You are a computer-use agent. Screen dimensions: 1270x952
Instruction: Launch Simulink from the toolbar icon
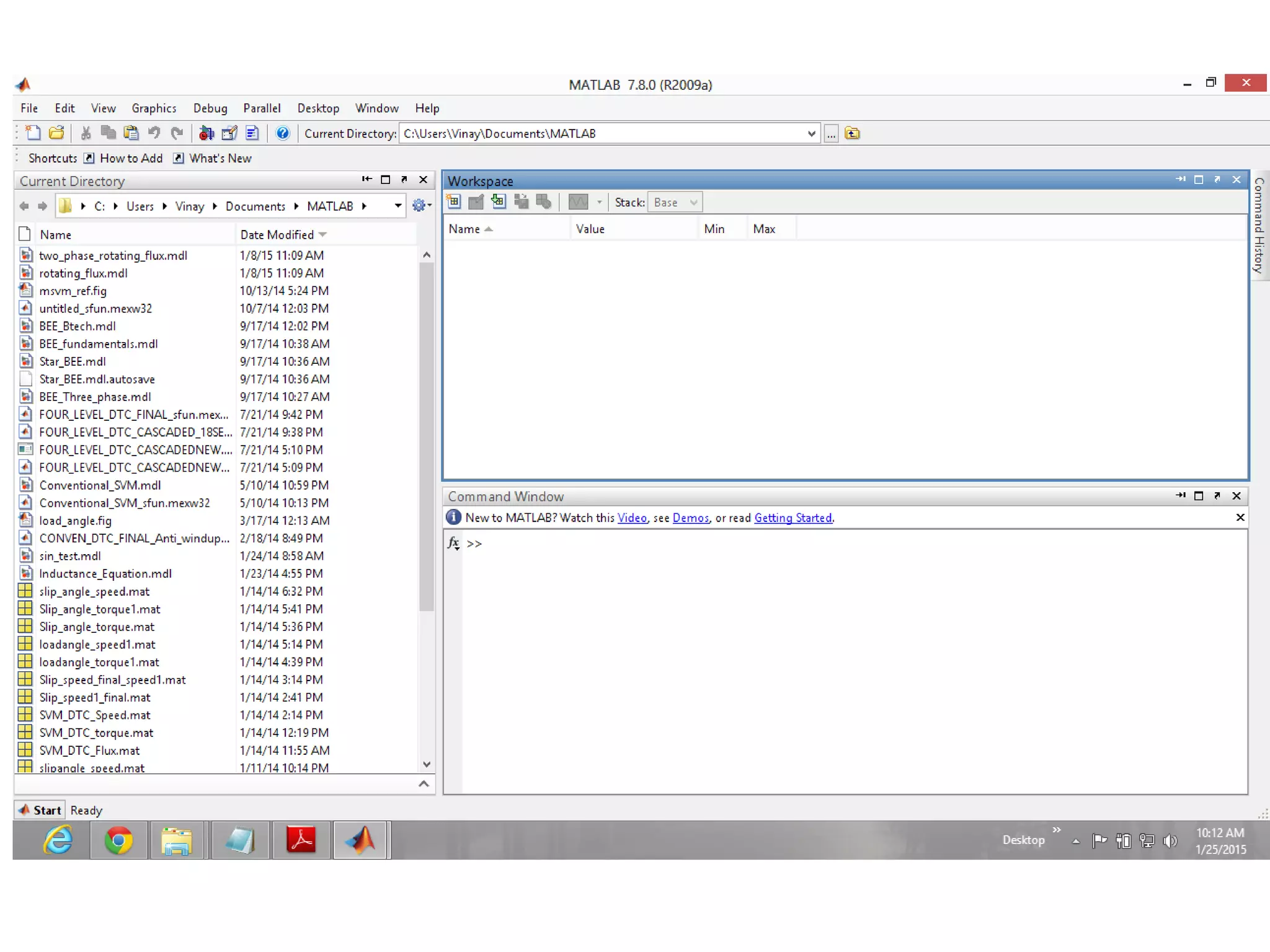[x=206, y=133]
